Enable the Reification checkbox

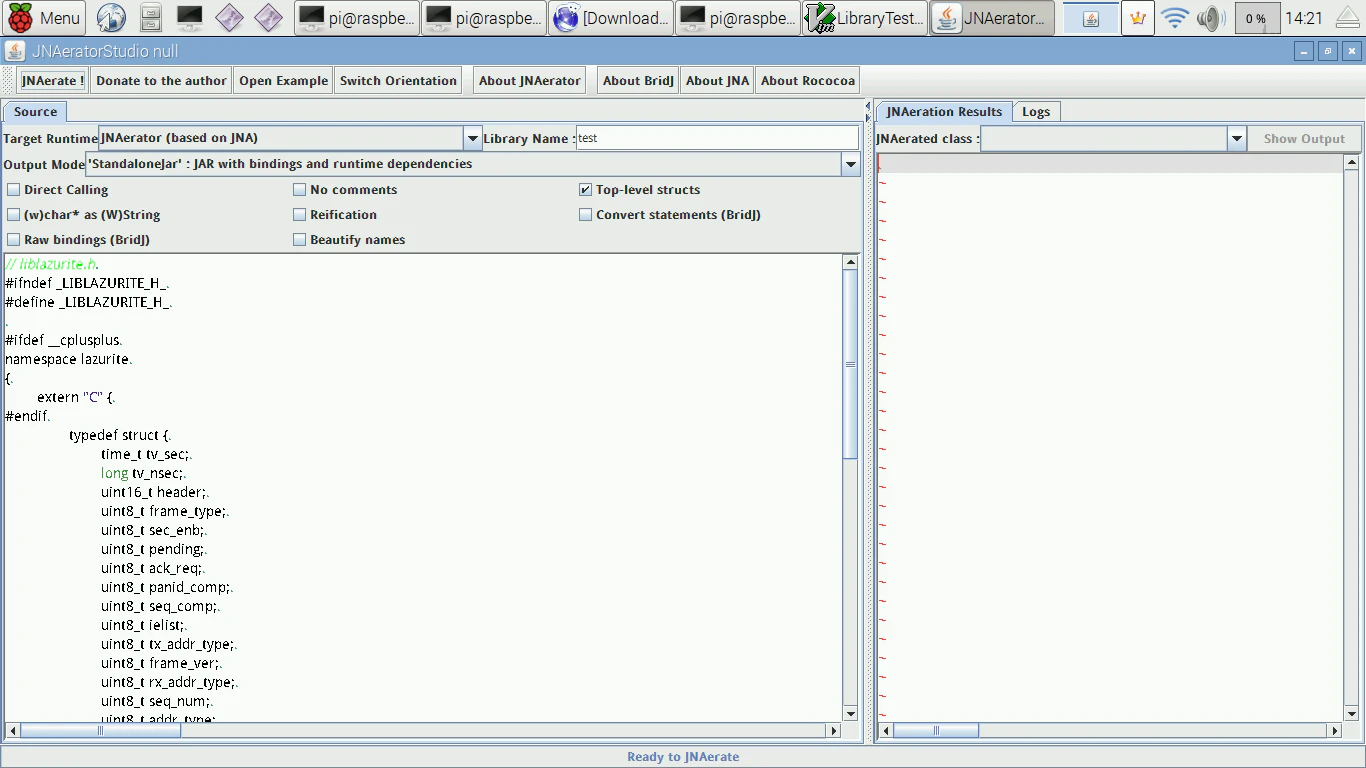point(300,215)
